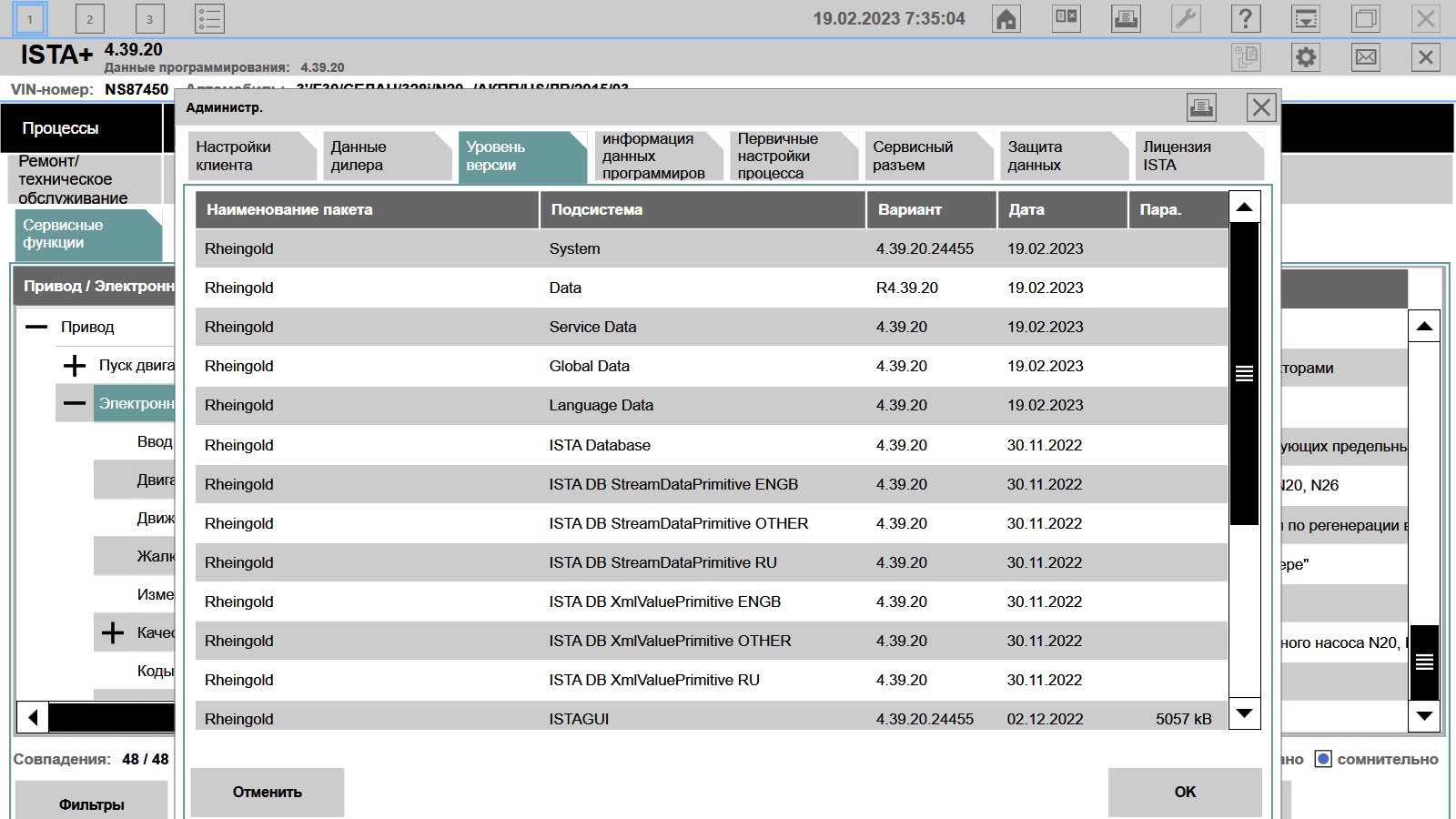Viewport: 1456px width, 819px height.
Task: Open the envelope feedback icon
Action: (1366, 57)
